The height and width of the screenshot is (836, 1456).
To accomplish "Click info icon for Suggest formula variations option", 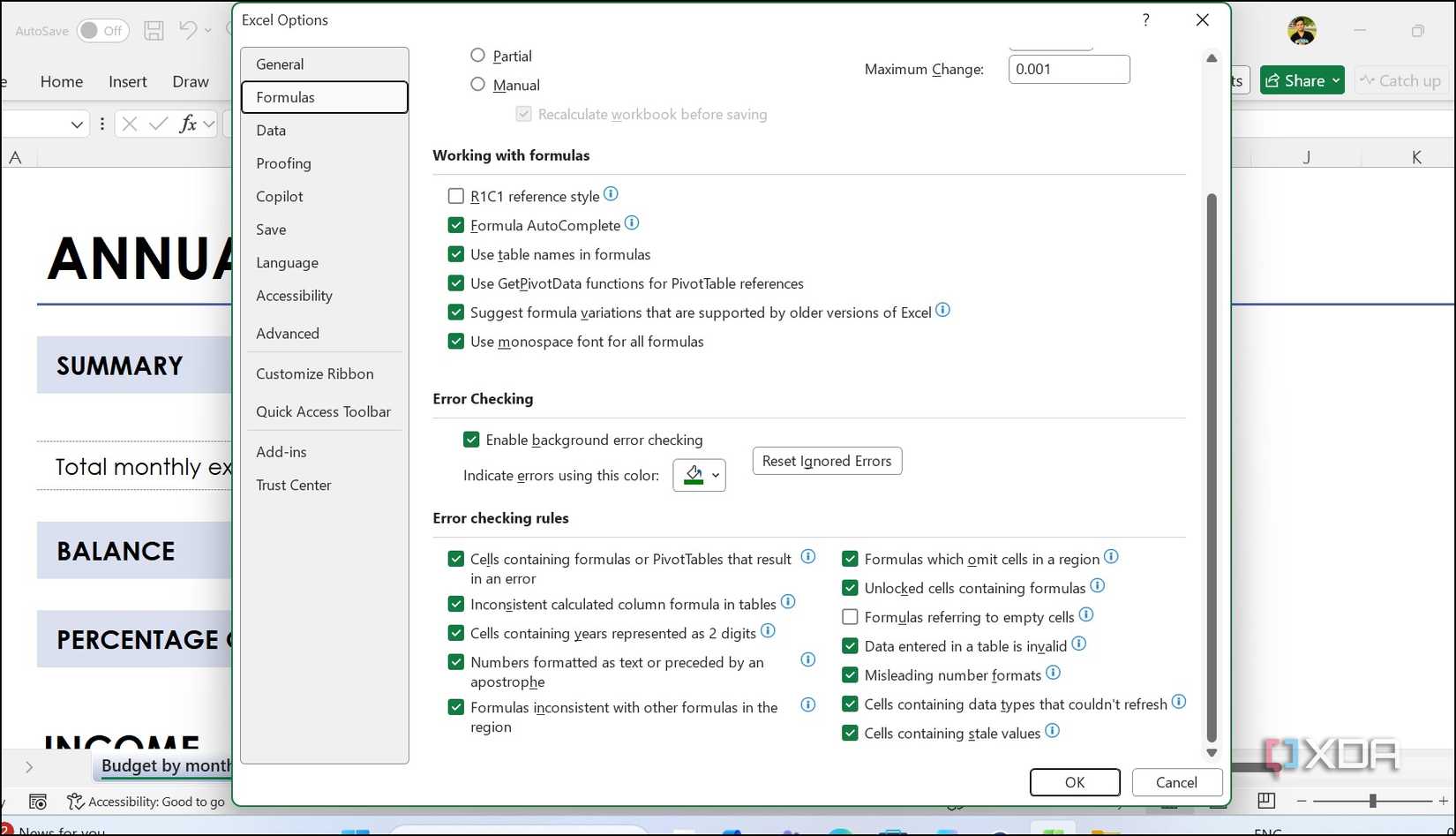I will (x=942, y=310).
